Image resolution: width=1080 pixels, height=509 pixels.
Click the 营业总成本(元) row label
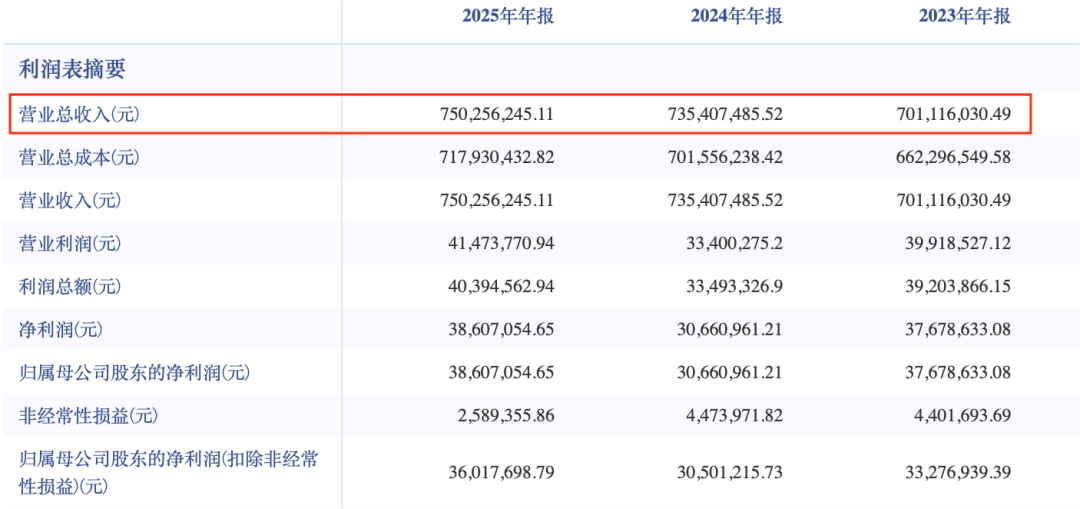click(79, 158)
